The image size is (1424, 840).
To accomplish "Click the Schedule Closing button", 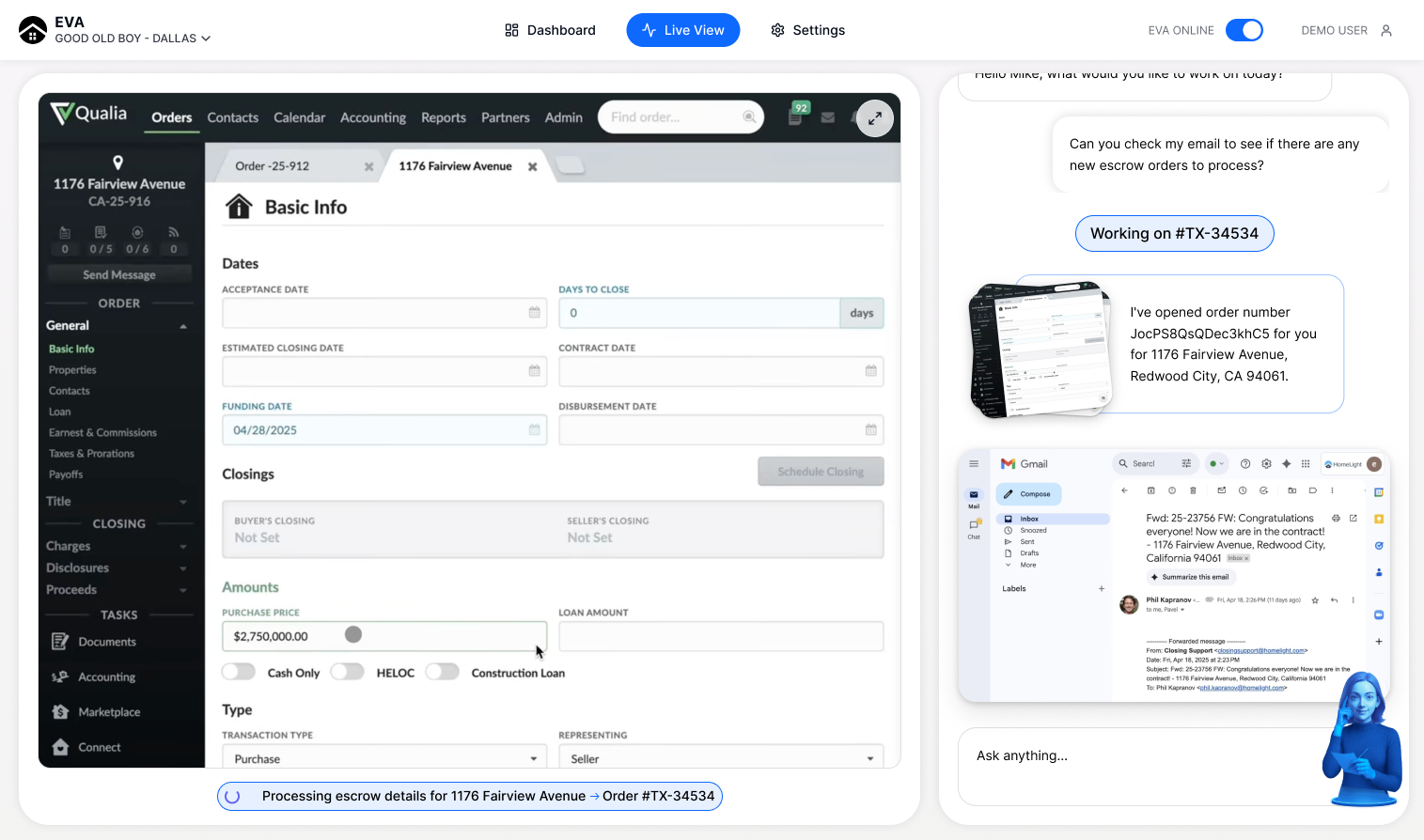I will (x=821, y=472).
